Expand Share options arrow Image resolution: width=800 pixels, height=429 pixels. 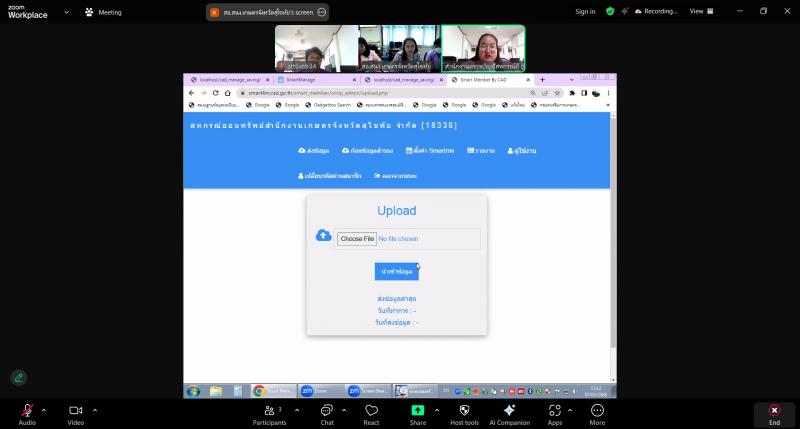tap(437, 410)
